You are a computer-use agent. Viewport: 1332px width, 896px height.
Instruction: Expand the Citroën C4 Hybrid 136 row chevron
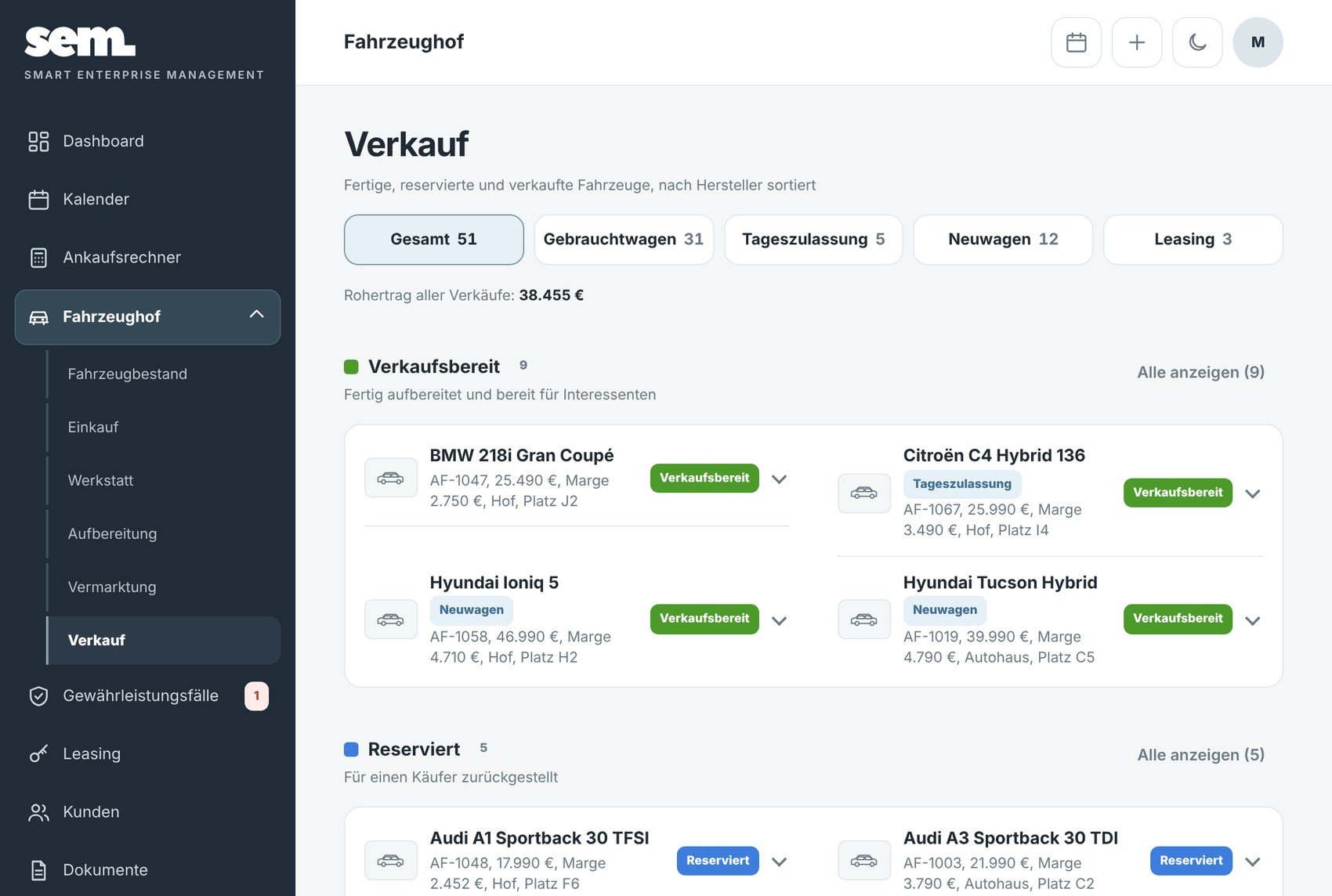(1252, 493)
